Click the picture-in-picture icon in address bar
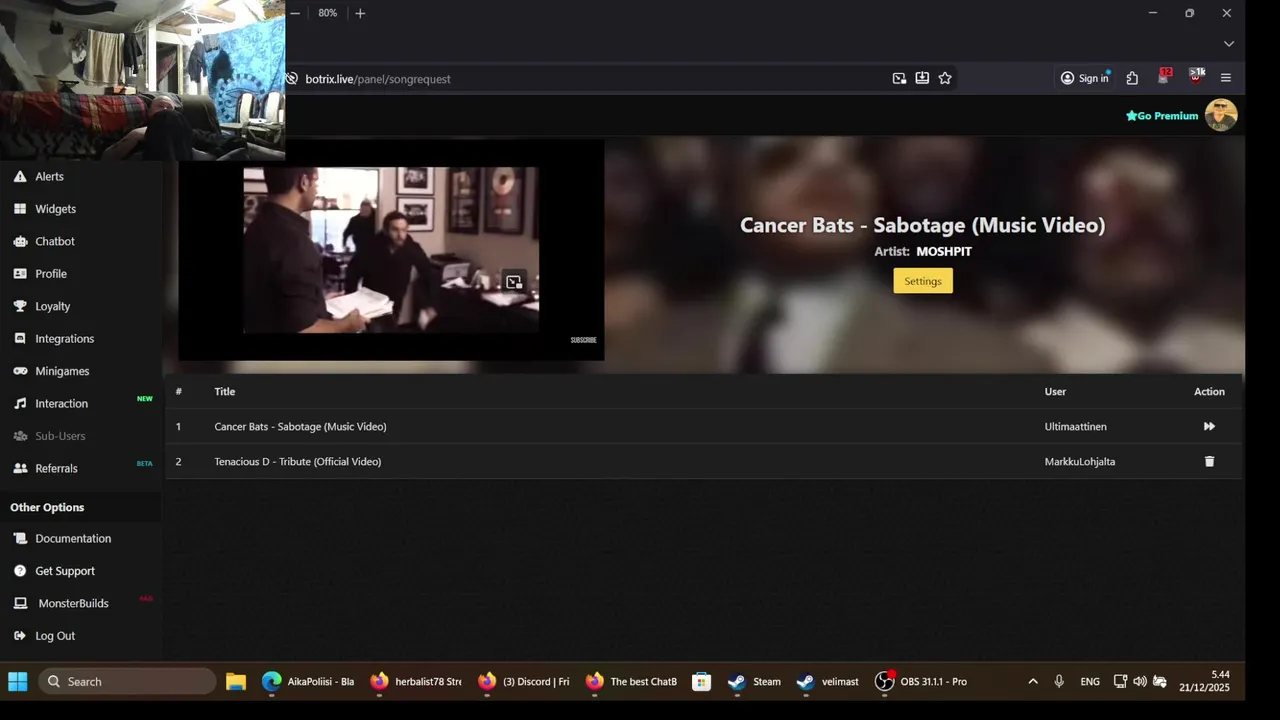 [x=899, y=78]
